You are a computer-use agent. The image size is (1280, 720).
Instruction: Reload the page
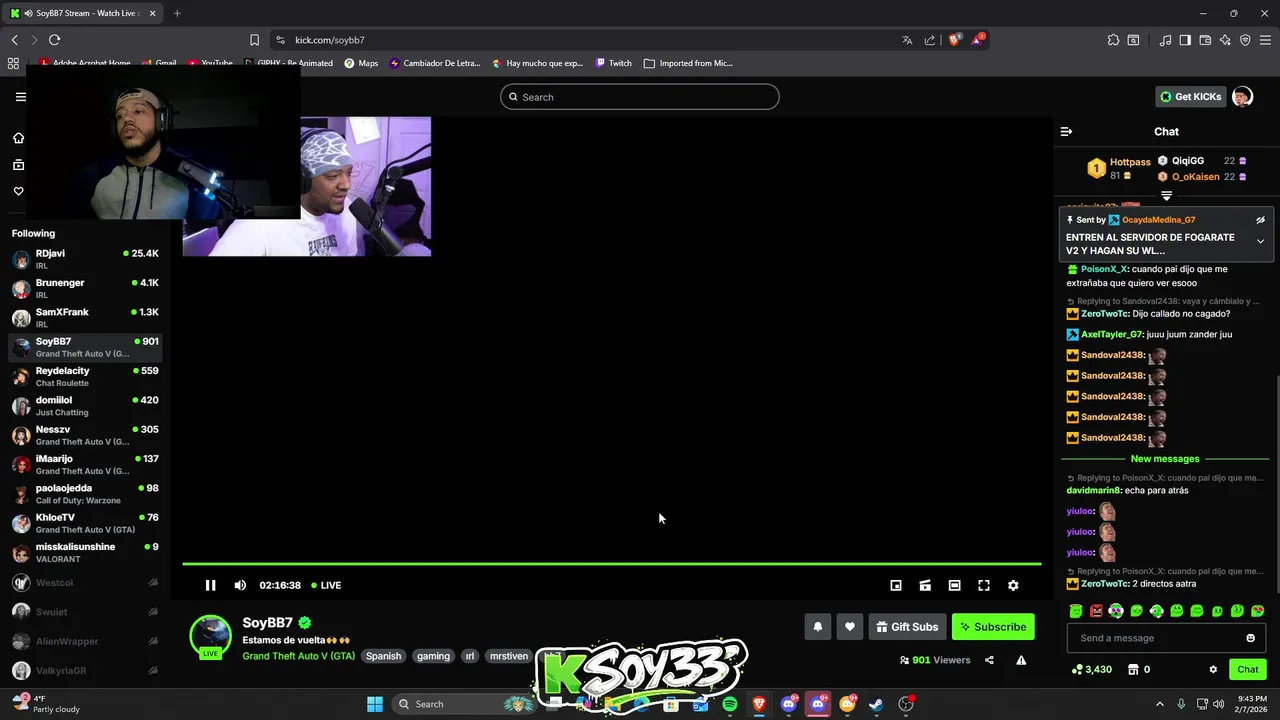click(x=54, y=40)
